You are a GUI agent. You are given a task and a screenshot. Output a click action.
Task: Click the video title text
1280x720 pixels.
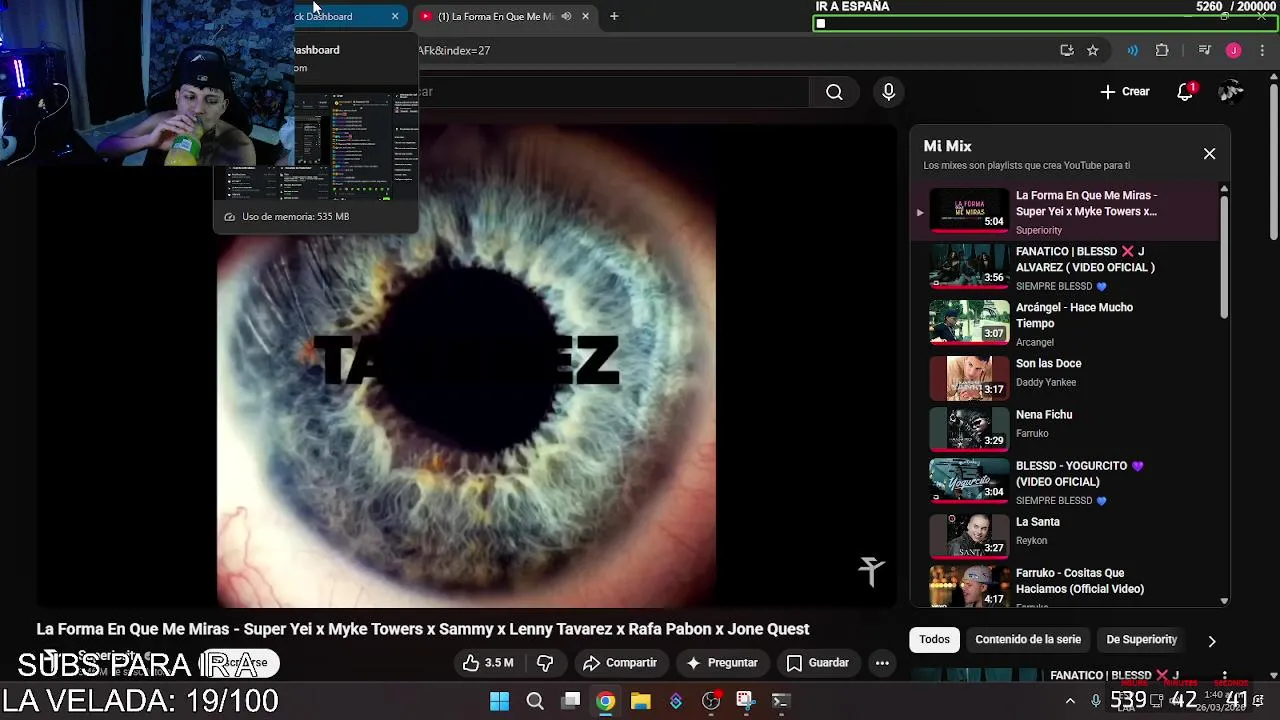(423, 629)
